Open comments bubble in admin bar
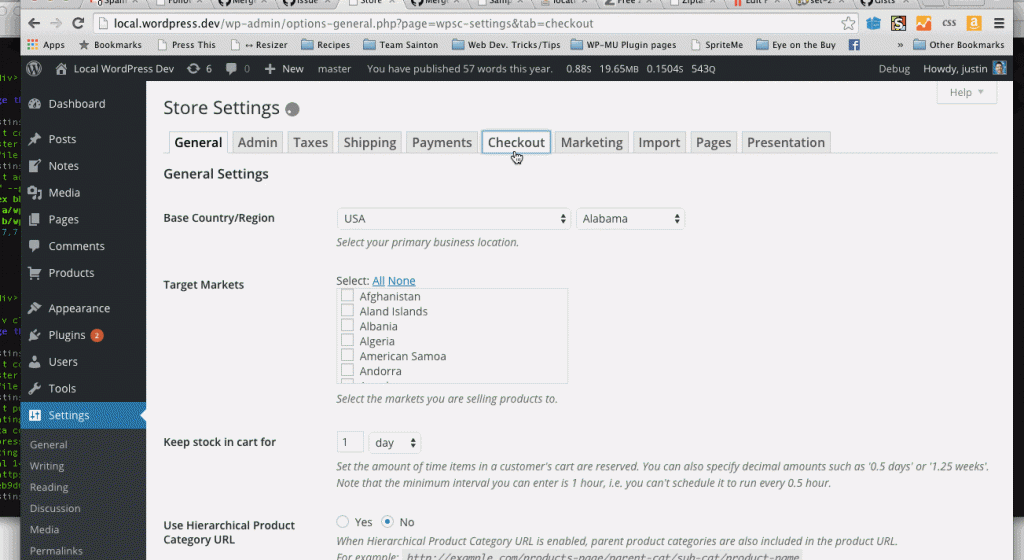The width and height of the screenshot is (1024, 560). [237, 69]
